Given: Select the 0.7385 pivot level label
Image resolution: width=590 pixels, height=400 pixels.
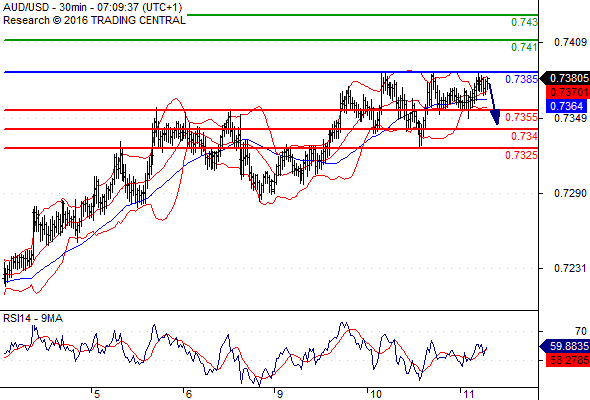Looking at the screenshot, I should pos(521,79).
